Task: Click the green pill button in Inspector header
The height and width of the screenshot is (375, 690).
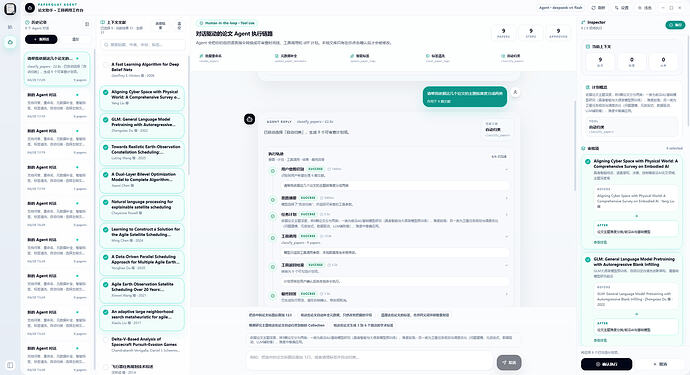Action: click(675, 25)
